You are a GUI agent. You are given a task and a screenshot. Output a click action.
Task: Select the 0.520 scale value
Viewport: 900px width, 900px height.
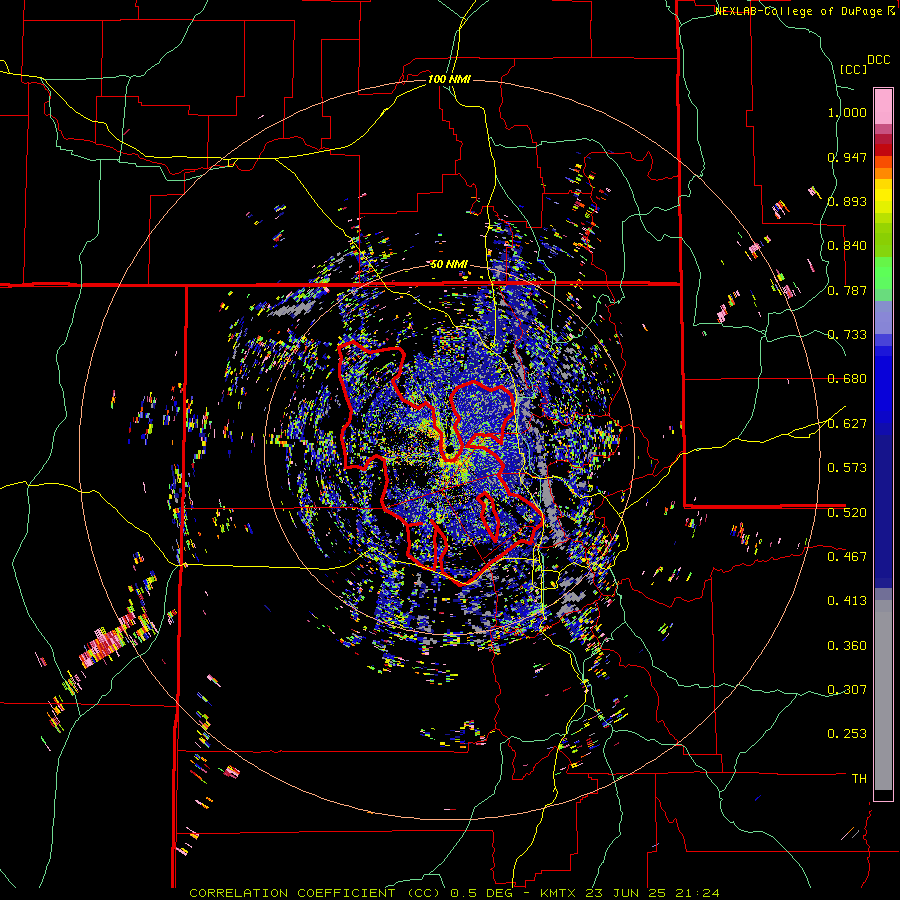tap(847, 513)
